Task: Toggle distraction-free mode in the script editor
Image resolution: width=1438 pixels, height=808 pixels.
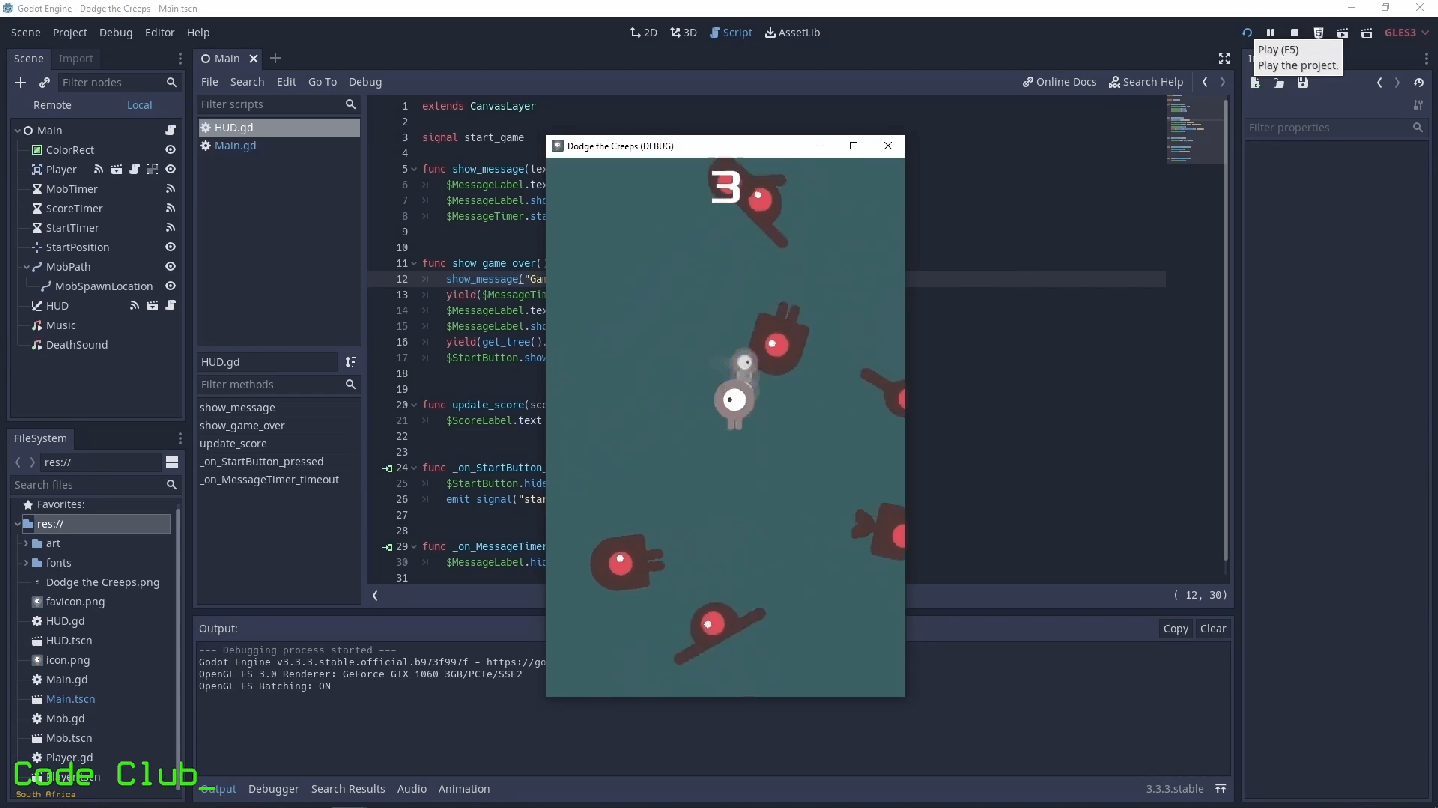Action: [1224, 59]
